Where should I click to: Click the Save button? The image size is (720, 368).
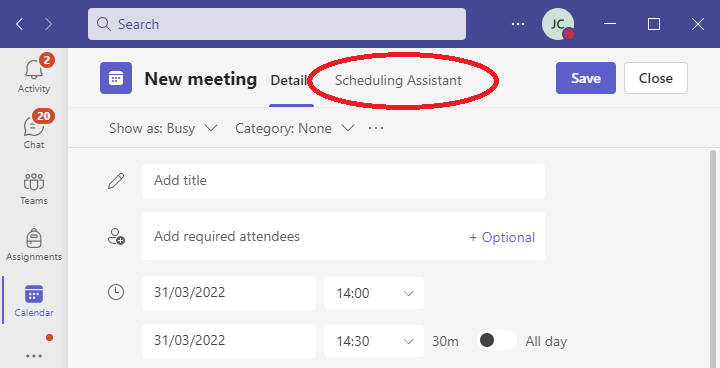click(585, 78)
